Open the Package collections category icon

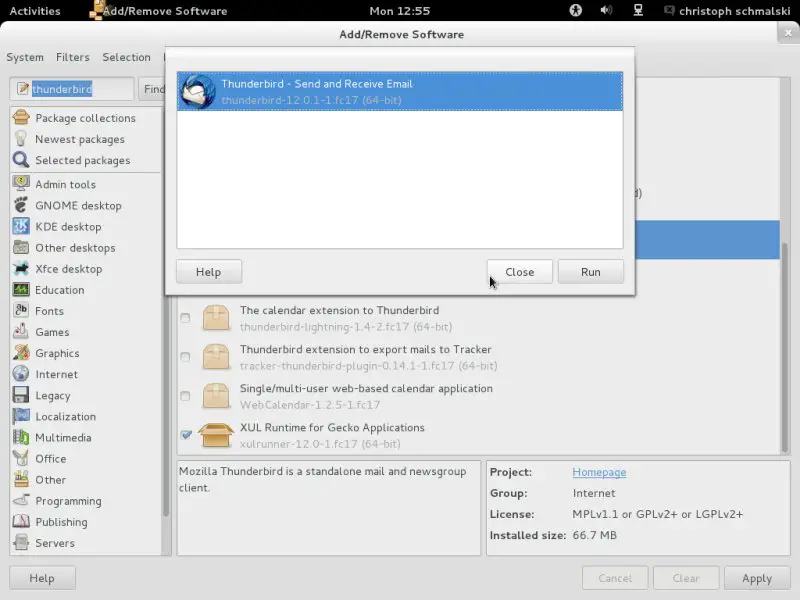pyautogui.click(x=21, y=118)
